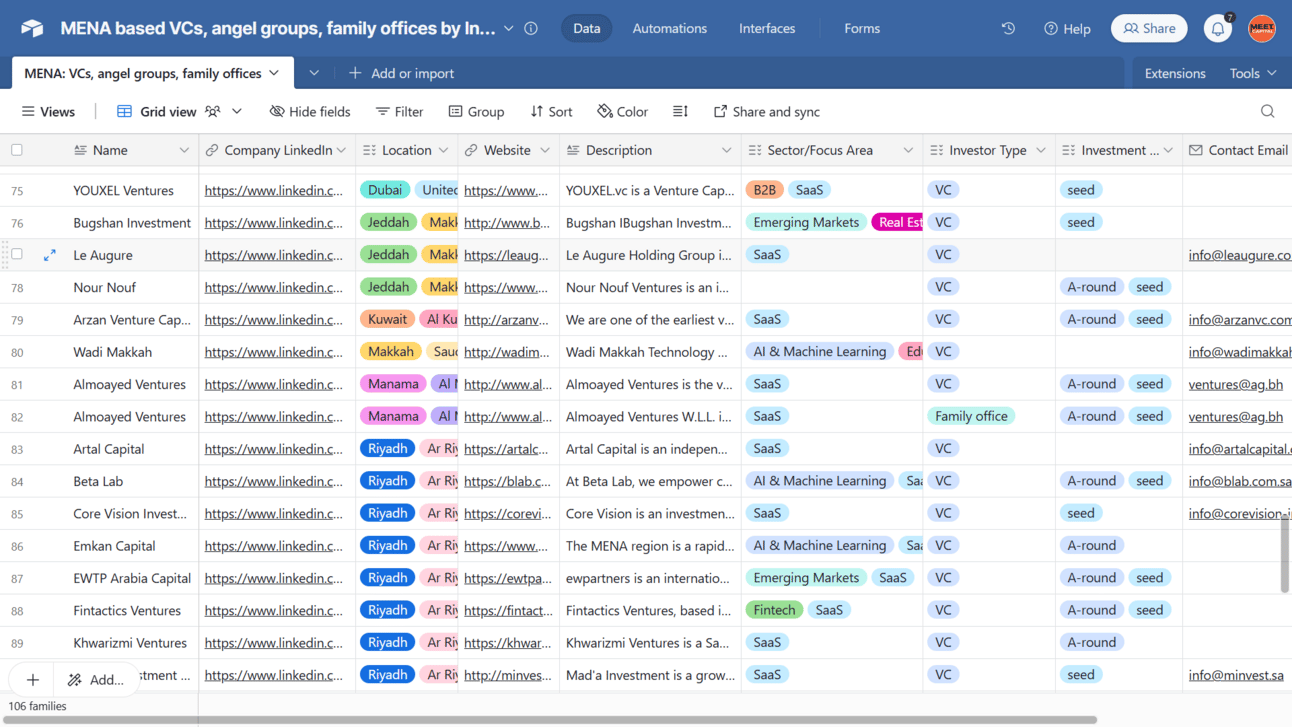Click the add row plus icon
The height and width of the screenshot is (727, 1292).
pos(33,680)
